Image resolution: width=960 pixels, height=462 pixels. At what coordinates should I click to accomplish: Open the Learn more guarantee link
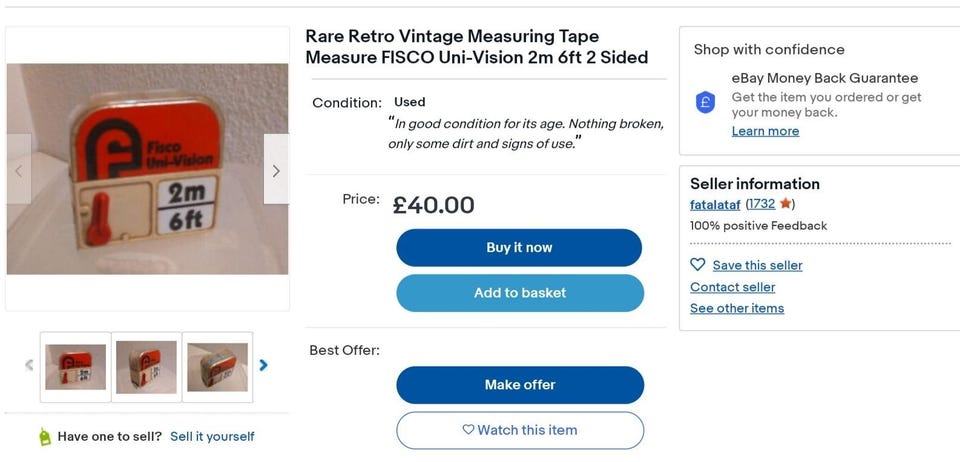pyautogui.click(x=765, y=131)
